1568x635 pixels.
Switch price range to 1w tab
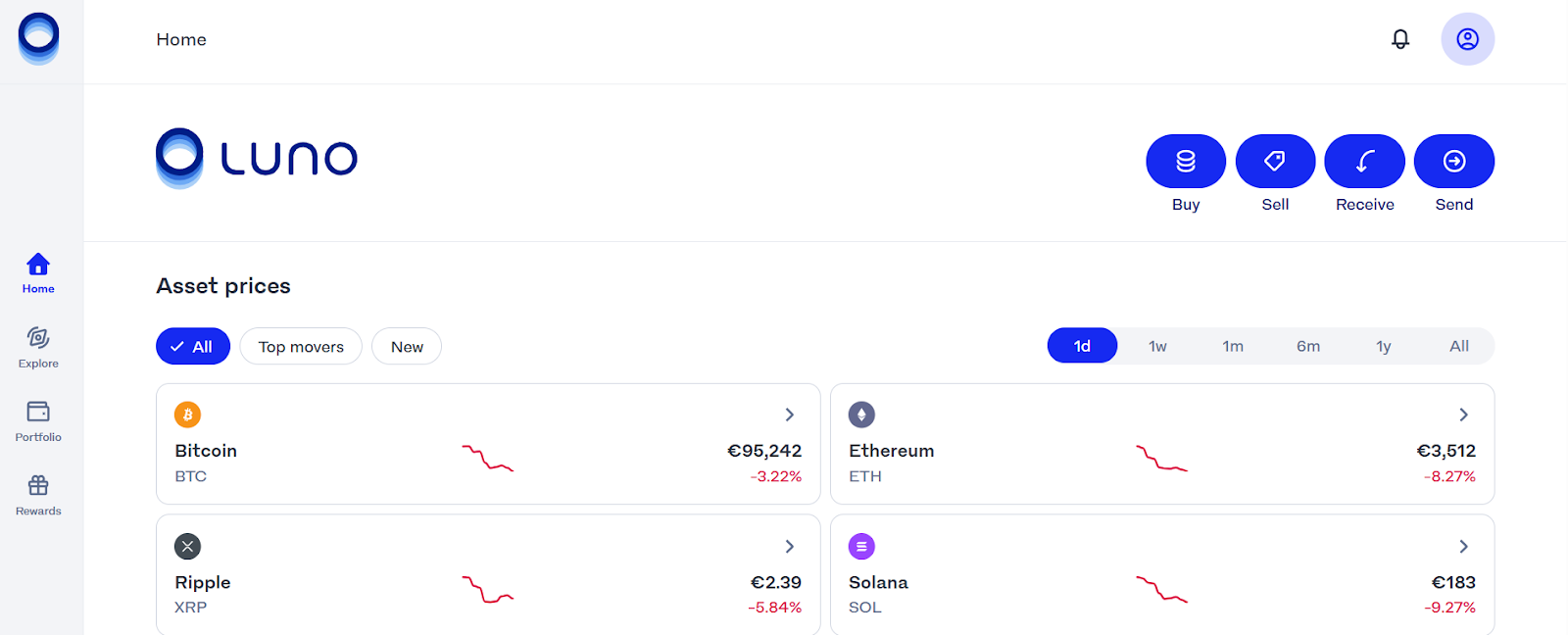coord(1157,346)
